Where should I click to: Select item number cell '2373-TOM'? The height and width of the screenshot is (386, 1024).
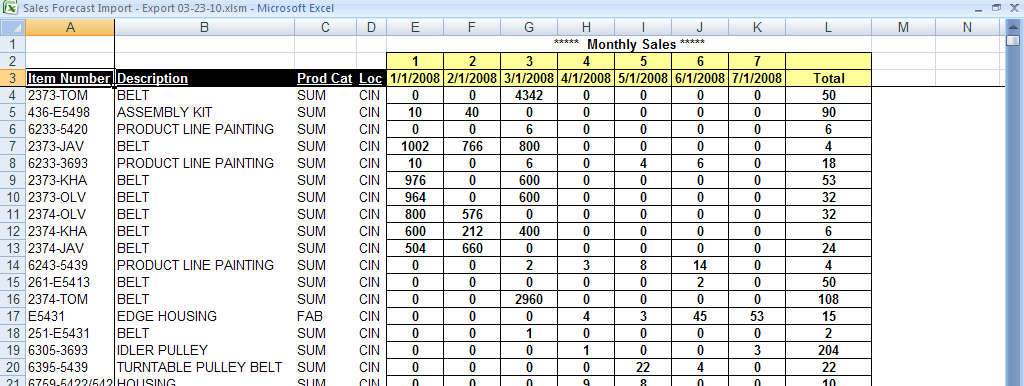click(70, 95)
